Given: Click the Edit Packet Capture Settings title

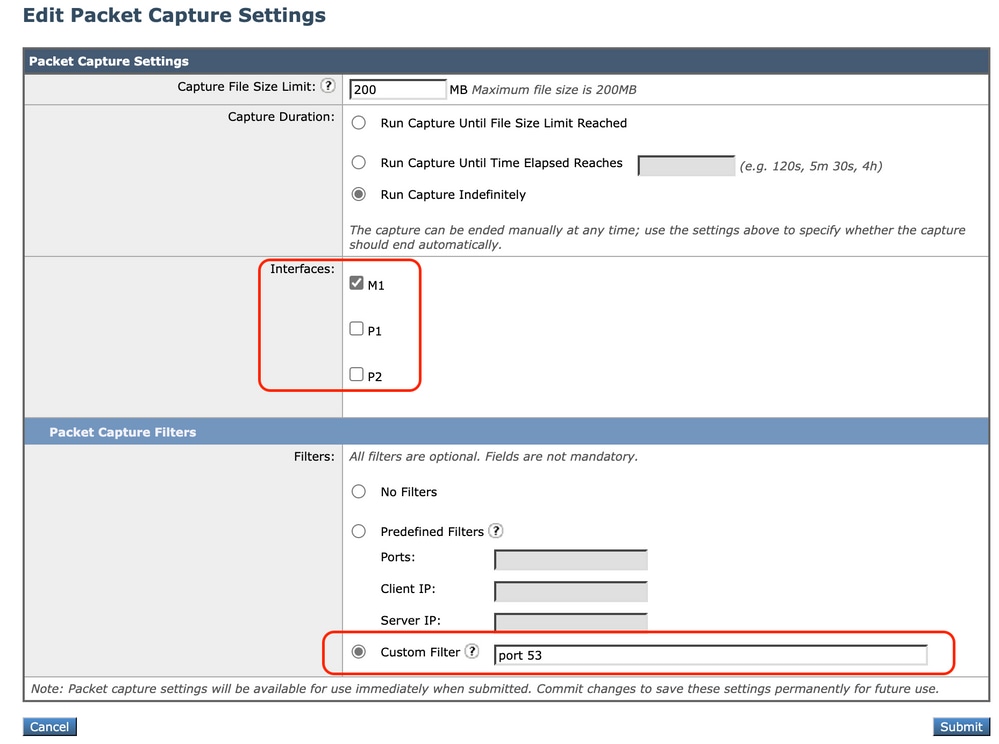Looking at the screenshot, I should [x=175, y=15].
